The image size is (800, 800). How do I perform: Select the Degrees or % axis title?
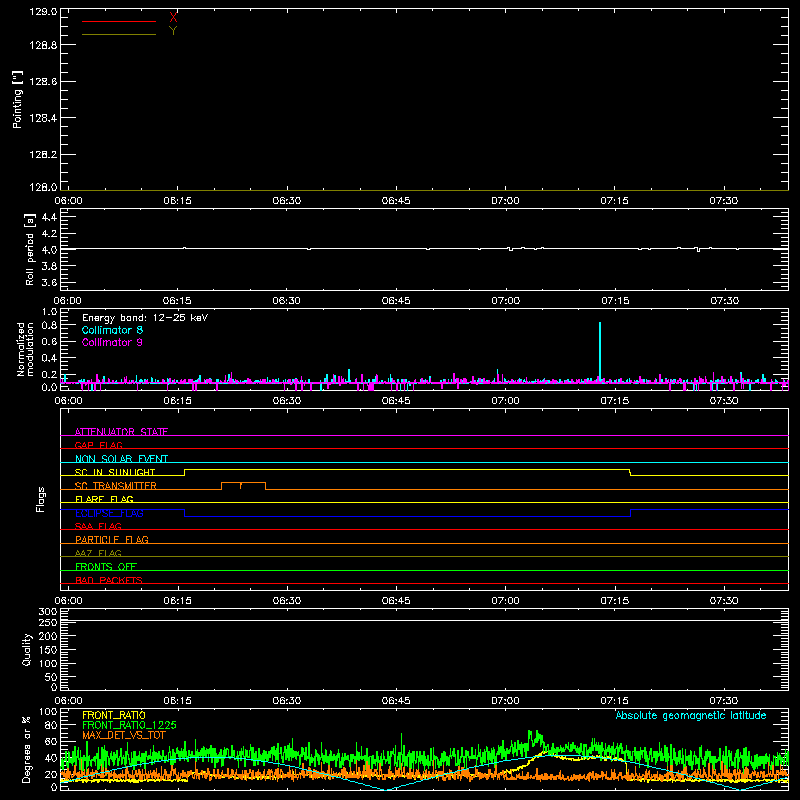27,749
